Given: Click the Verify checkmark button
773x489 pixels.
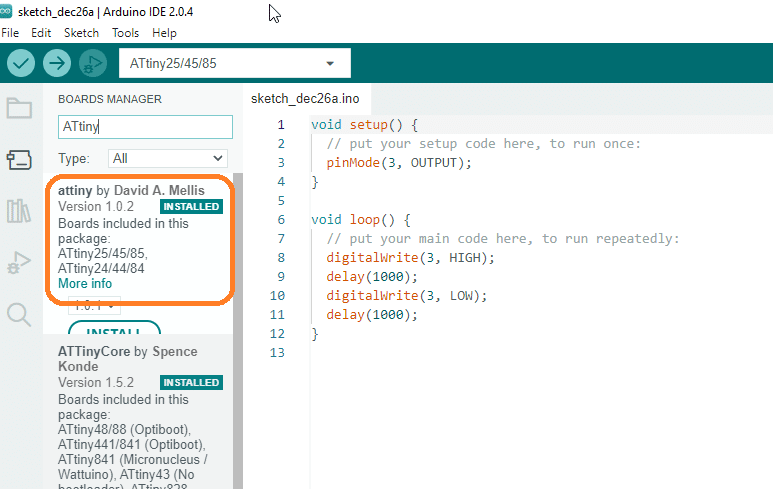Looking at the screenshot, I should (21, 63).
